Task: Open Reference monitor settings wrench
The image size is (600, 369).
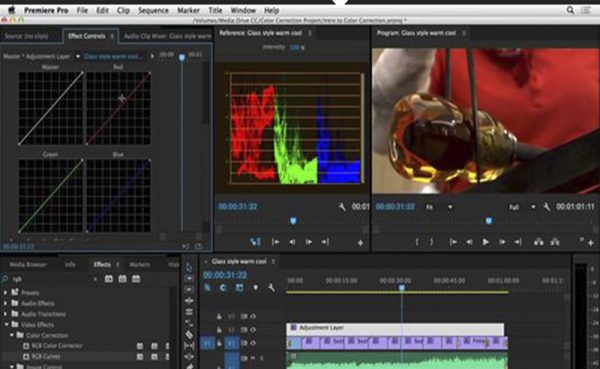Action: point(342,207)
